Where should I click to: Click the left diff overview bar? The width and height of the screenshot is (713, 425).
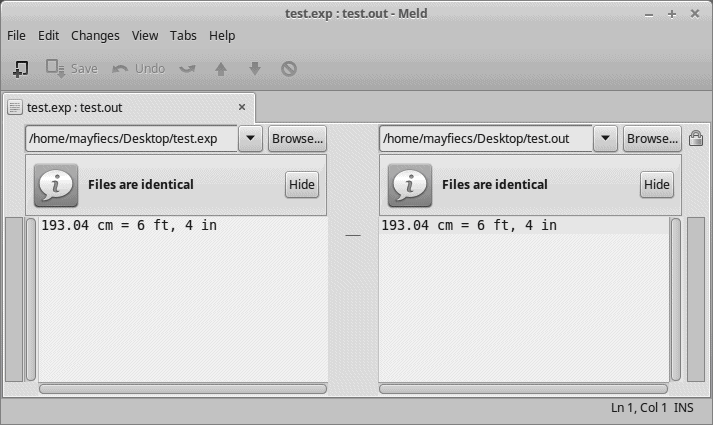click(x=14, y=299)
